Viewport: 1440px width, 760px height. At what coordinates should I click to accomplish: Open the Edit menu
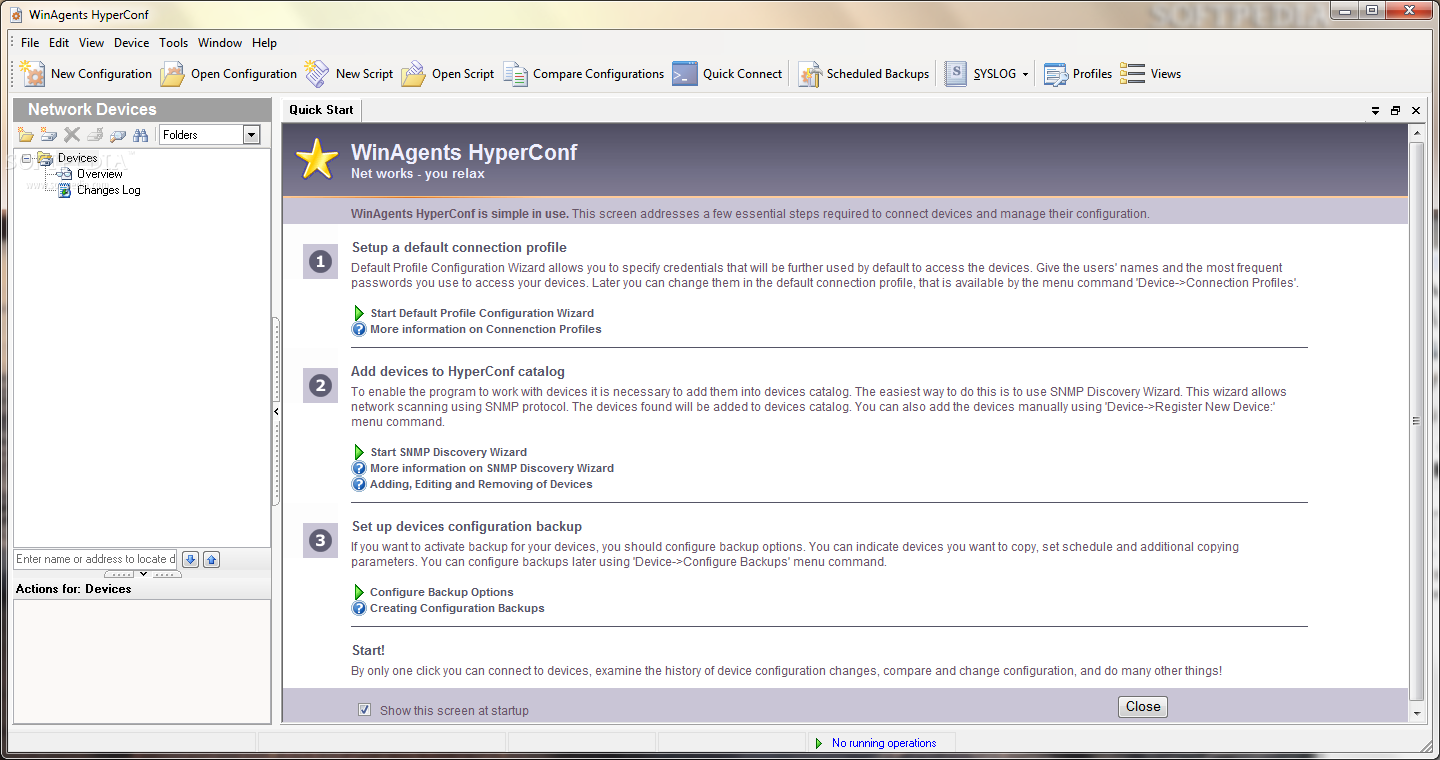tap(59, 43)
